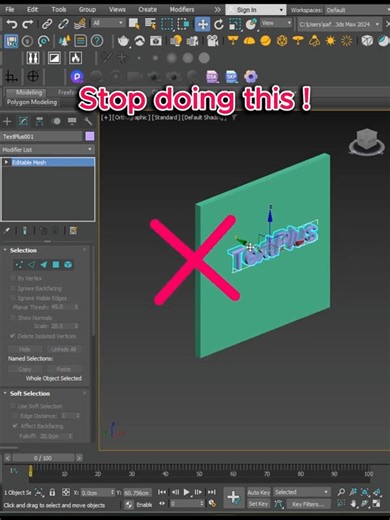The height and width of the screenshot is (520, 390).
Task: Click the Auto Key button
Action: pos(259,492)
